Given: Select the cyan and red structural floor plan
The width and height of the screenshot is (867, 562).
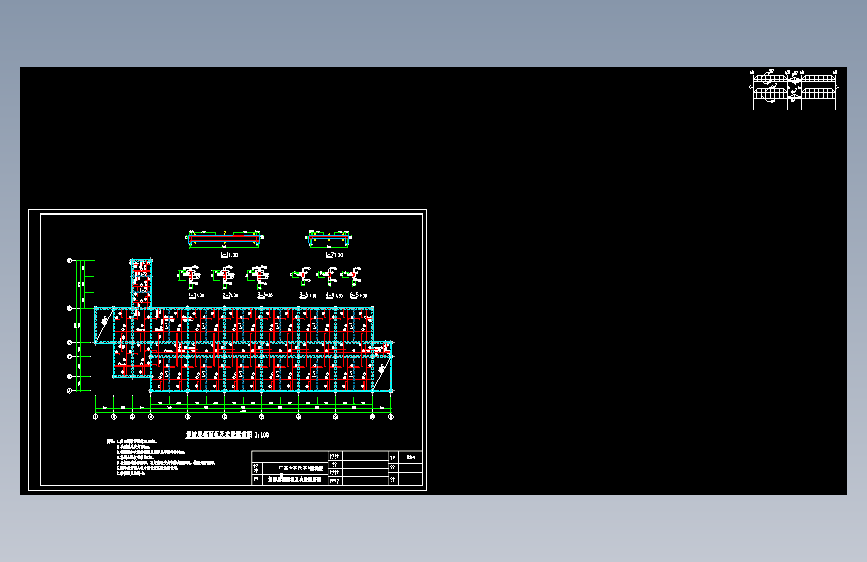Looking at the screenshot, I should tap(244, 326).
